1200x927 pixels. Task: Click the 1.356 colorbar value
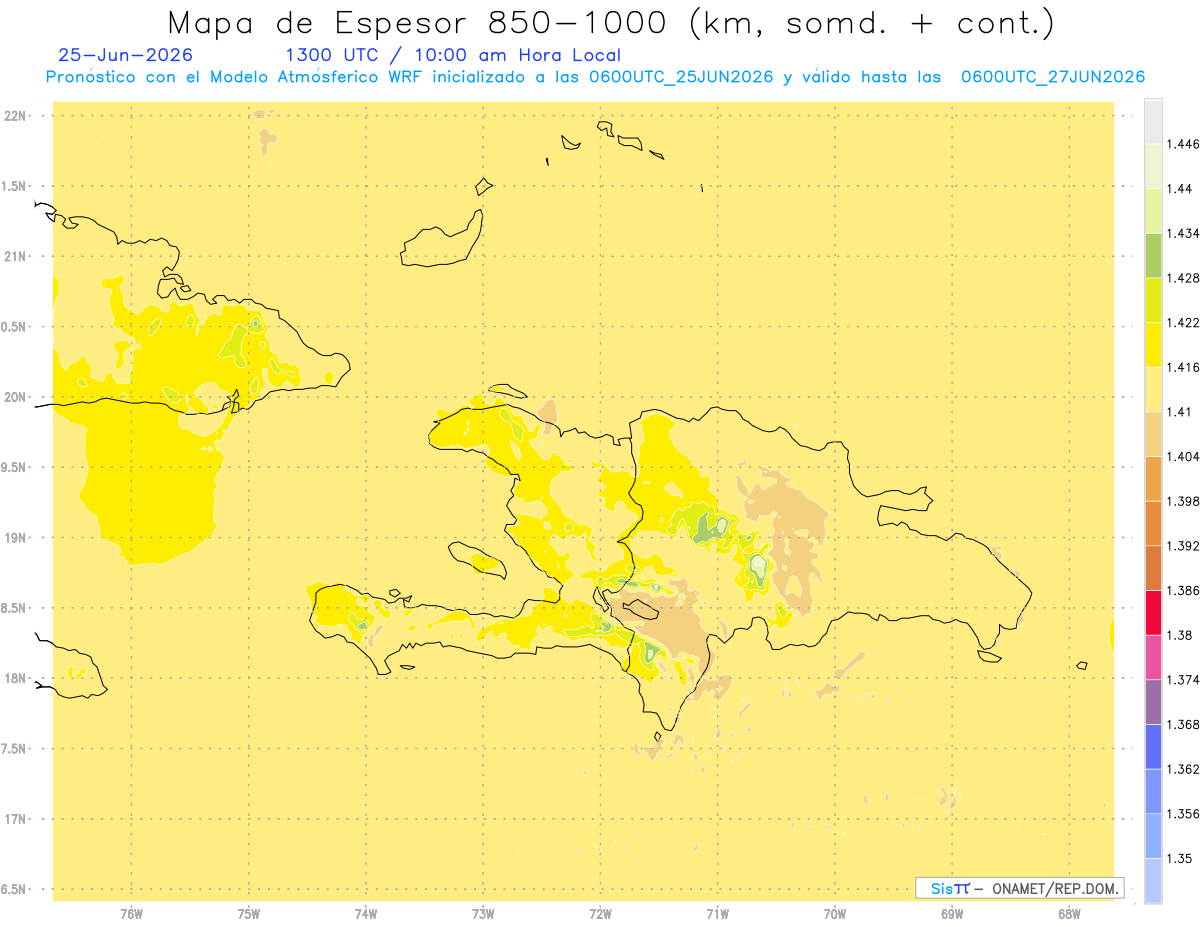click(x=1184, y=813)
